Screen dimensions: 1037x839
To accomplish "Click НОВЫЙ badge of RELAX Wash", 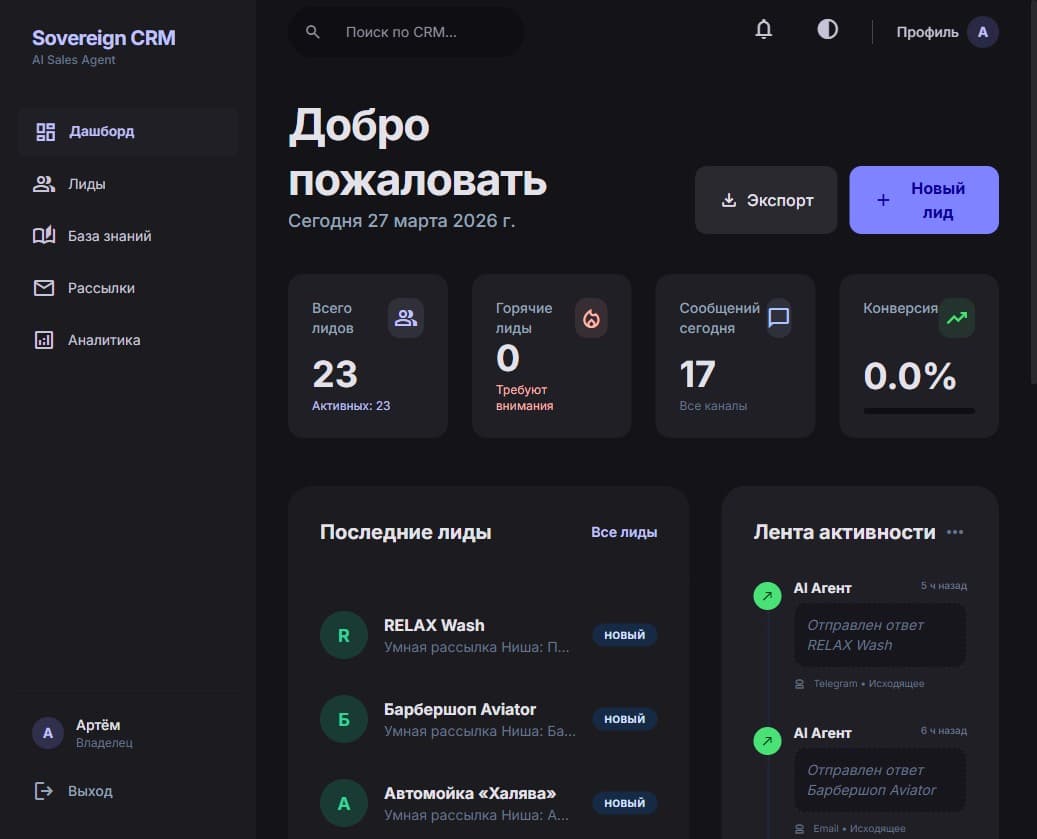I will (624, 635).
